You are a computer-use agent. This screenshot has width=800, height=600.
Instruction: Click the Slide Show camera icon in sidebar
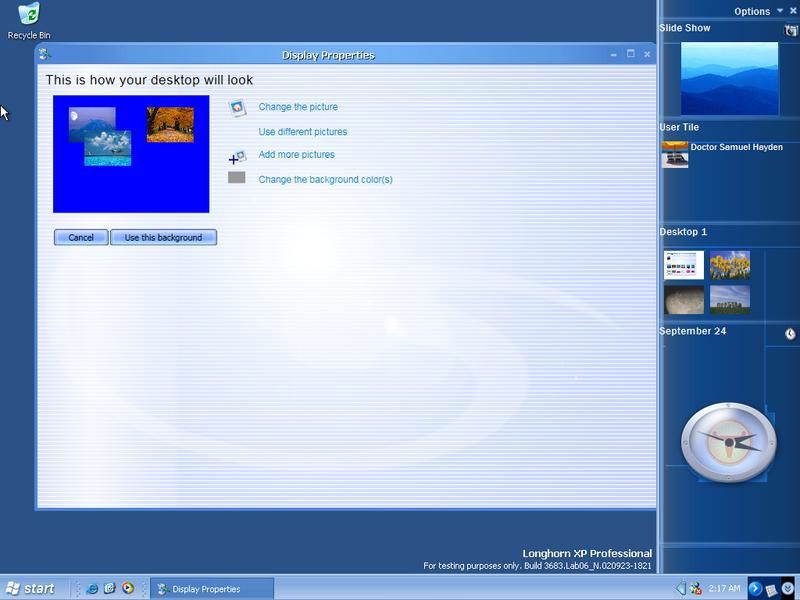[790, 30]
